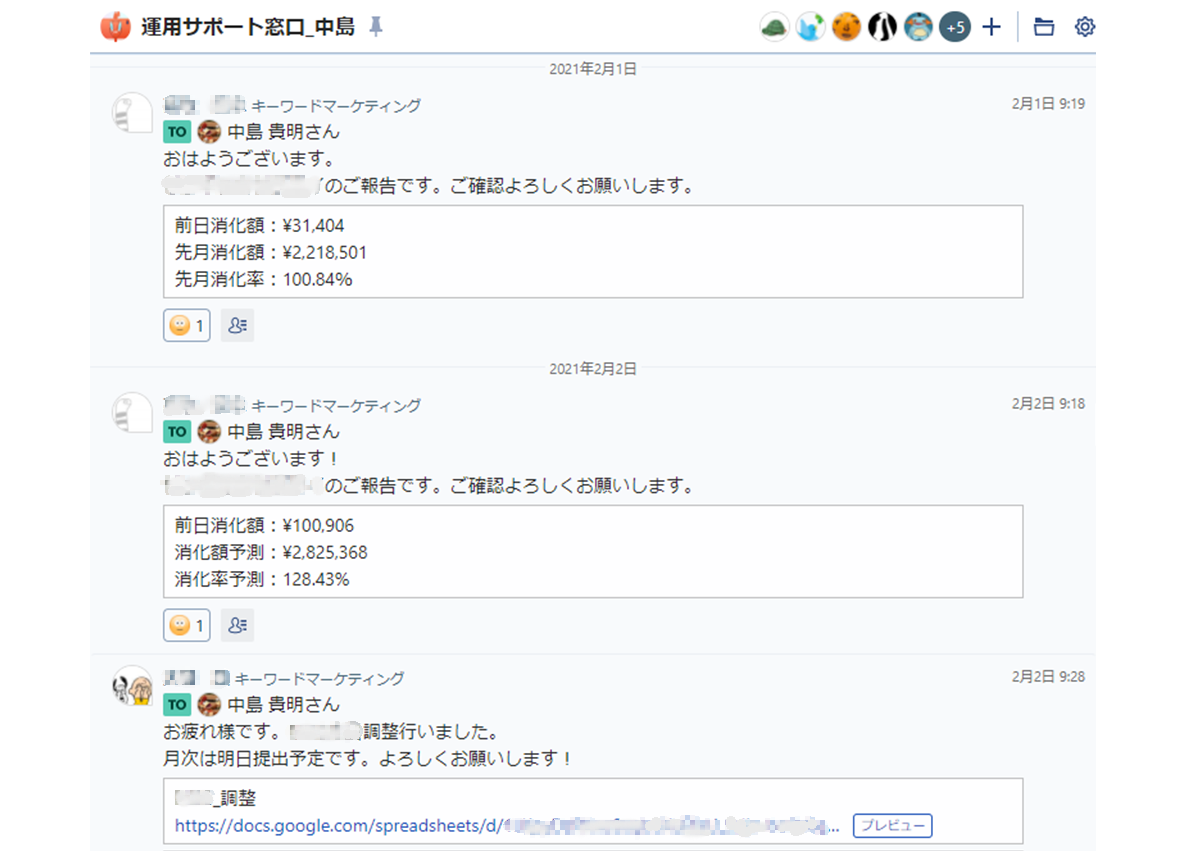Show reaction members for Feb 1 message
The width and height of the screenshot is (1200, 851).
coord(237,325)
